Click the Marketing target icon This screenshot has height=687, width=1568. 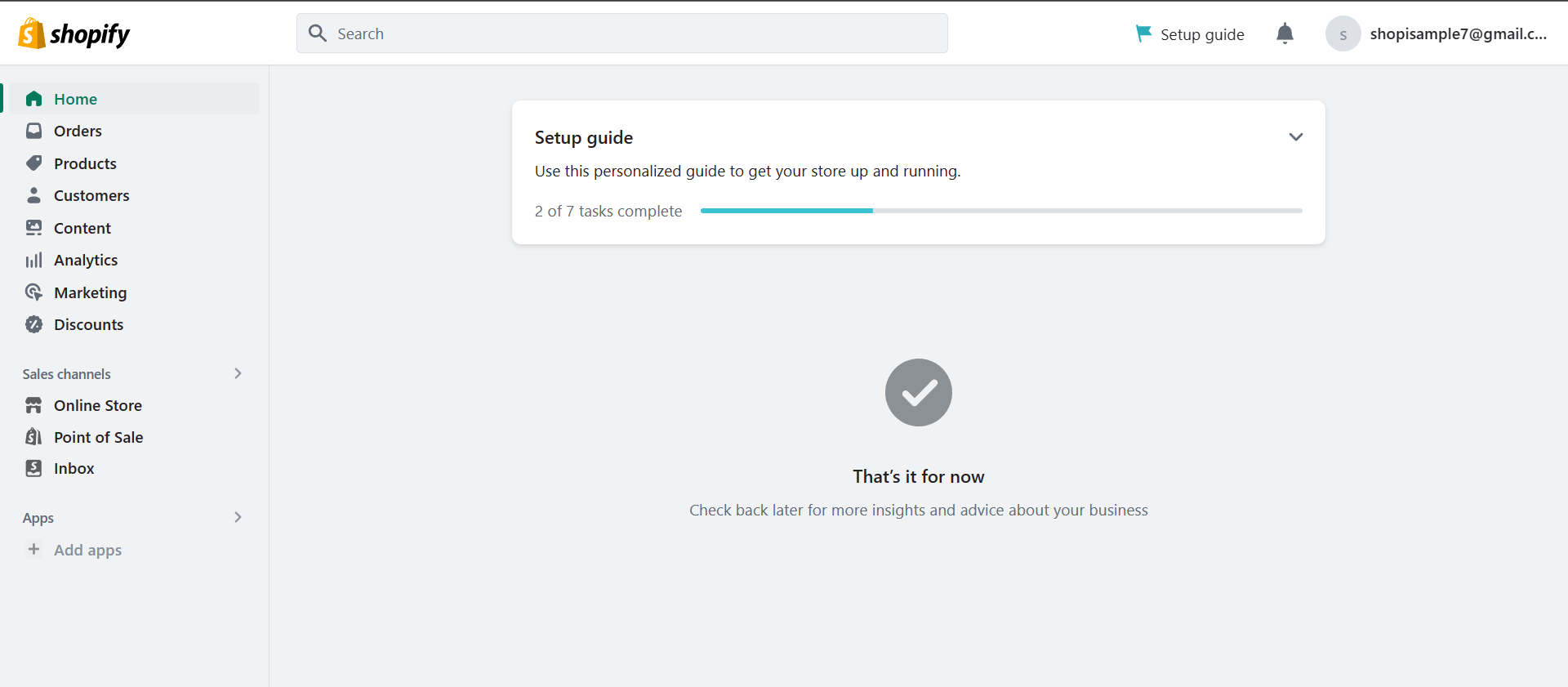(33, 292)
